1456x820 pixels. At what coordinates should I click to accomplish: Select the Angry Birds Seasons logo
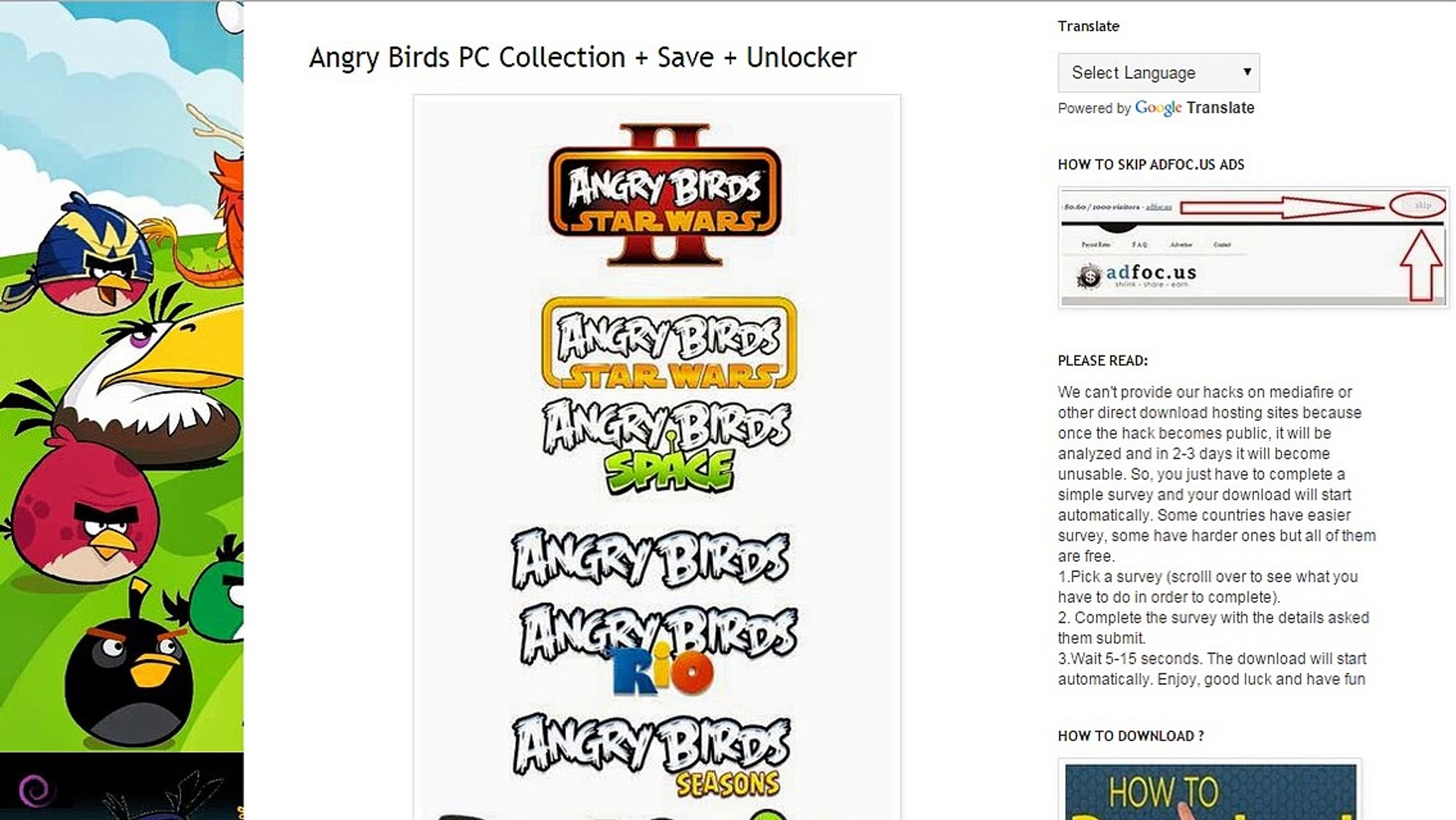651,755
